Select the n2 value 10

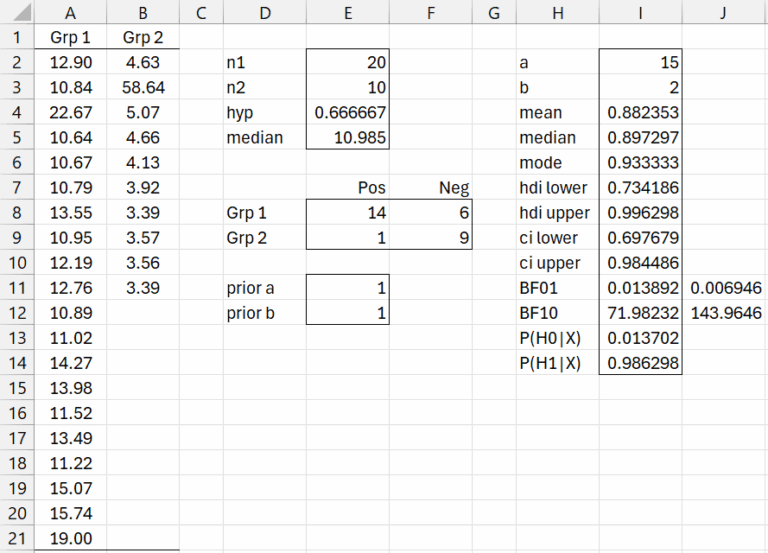click(x=348, y=87)
